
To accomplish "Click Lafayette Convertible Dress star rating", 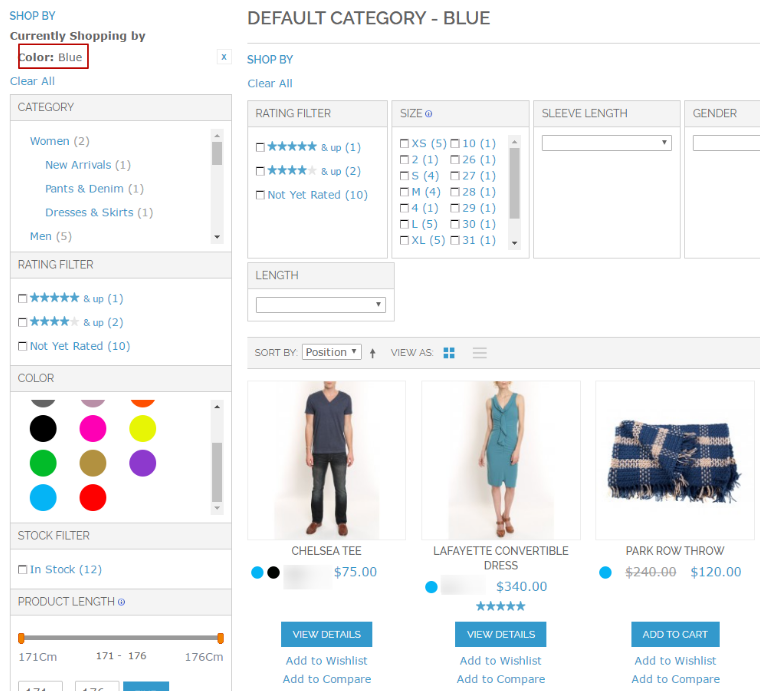I will (x=500, y=606).
